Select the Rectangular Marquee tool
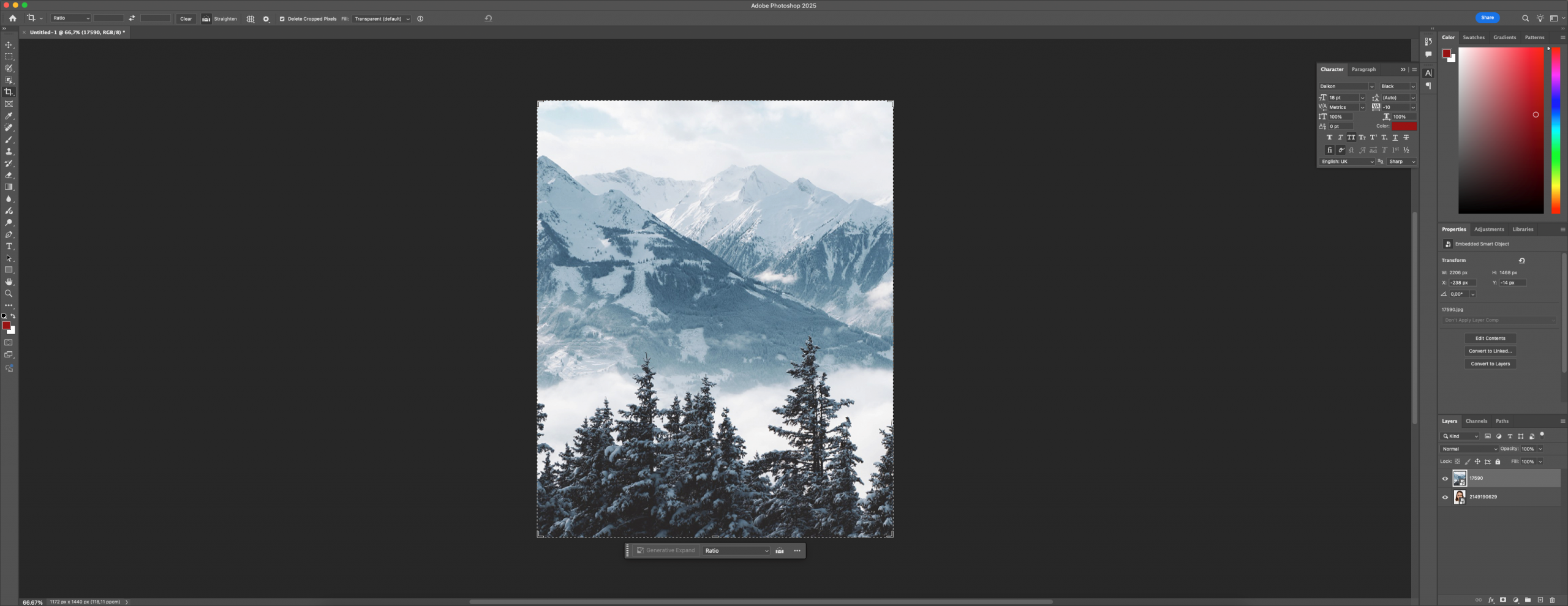The image size is (1568, 606). coord(9,56)
